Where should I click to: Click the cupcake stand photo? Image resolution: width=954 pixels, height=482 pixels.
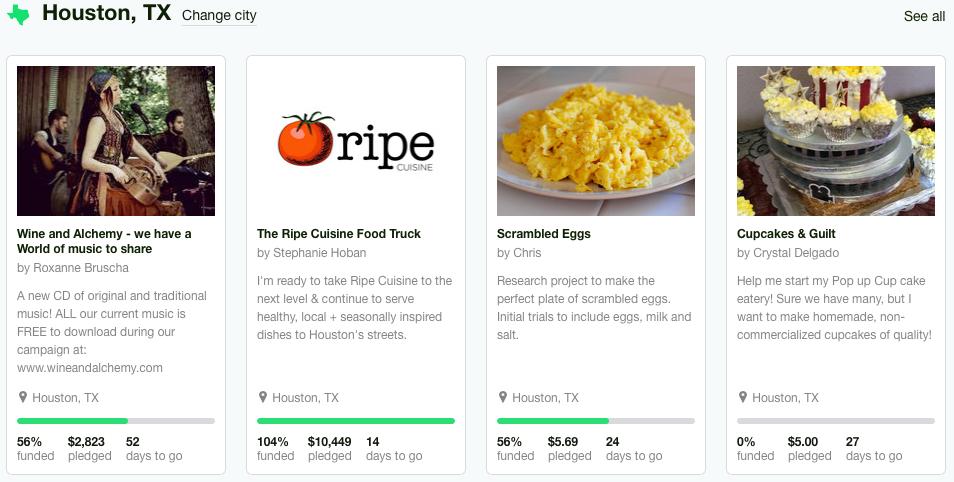click(836, 141)
